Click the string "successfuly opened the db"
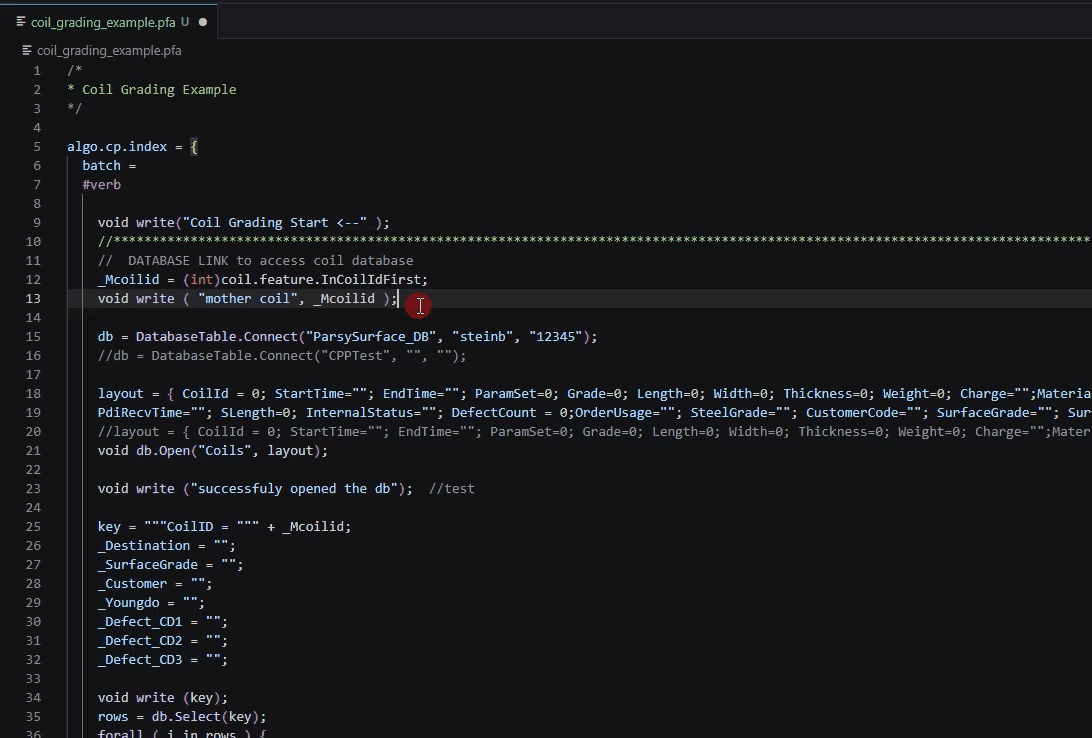Viewport: 1092px width, 738px height. (x=294, y=489)
